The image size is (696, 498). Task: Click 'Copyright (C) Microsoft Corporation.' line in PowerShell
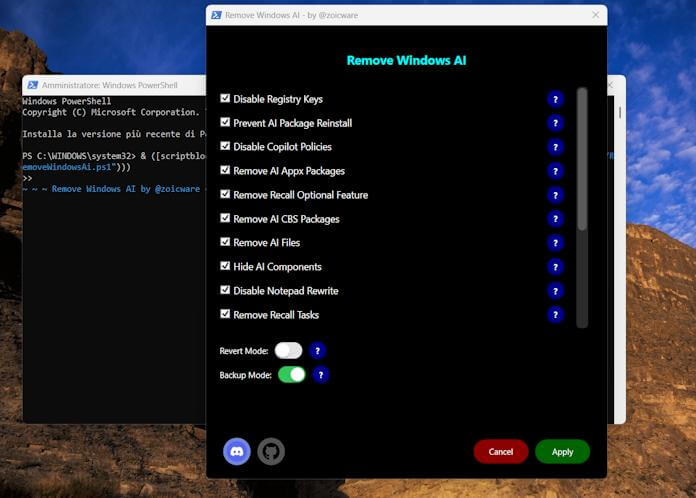(x=111, y=112)
